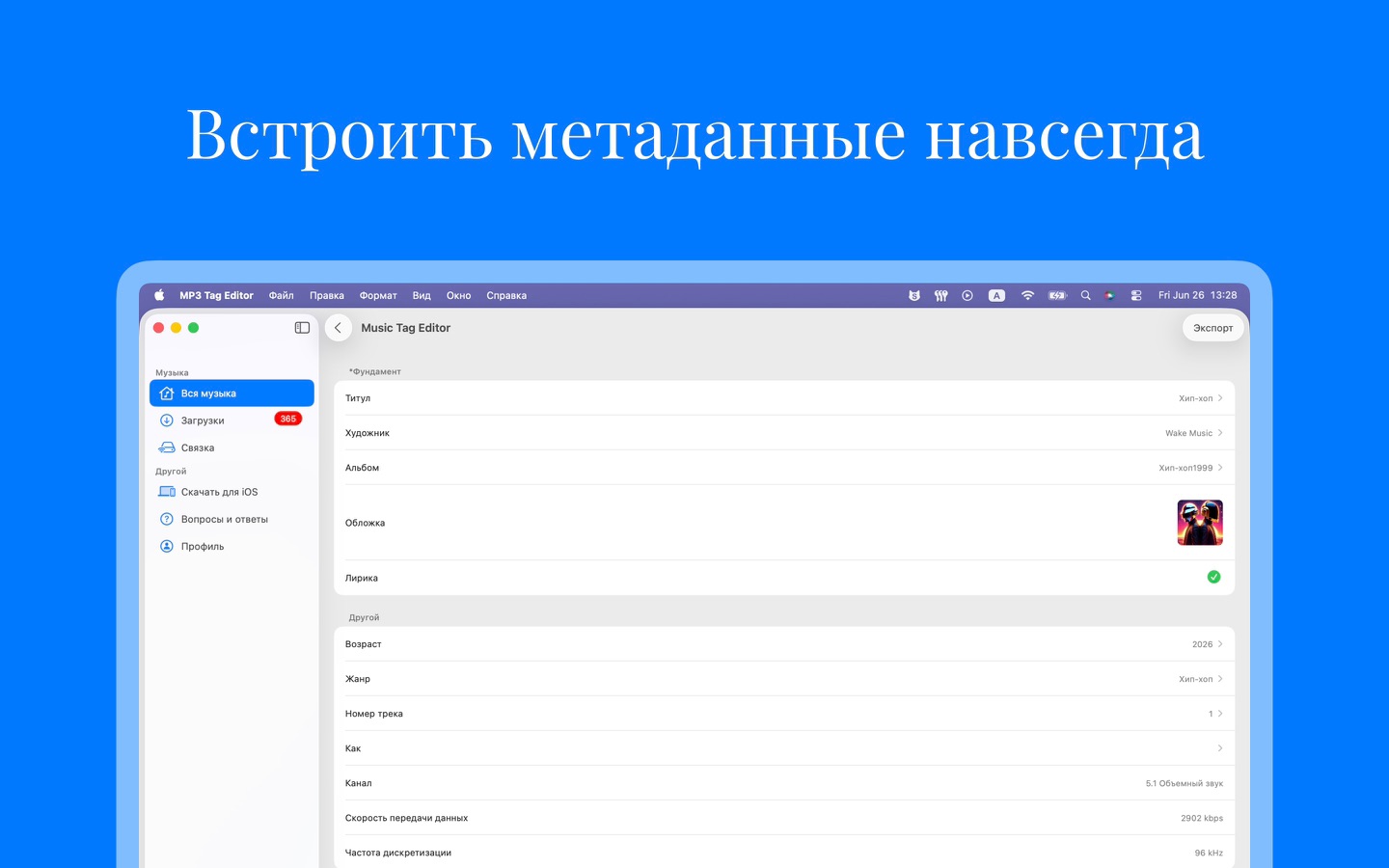Open the Файл menu

(282, 295)
